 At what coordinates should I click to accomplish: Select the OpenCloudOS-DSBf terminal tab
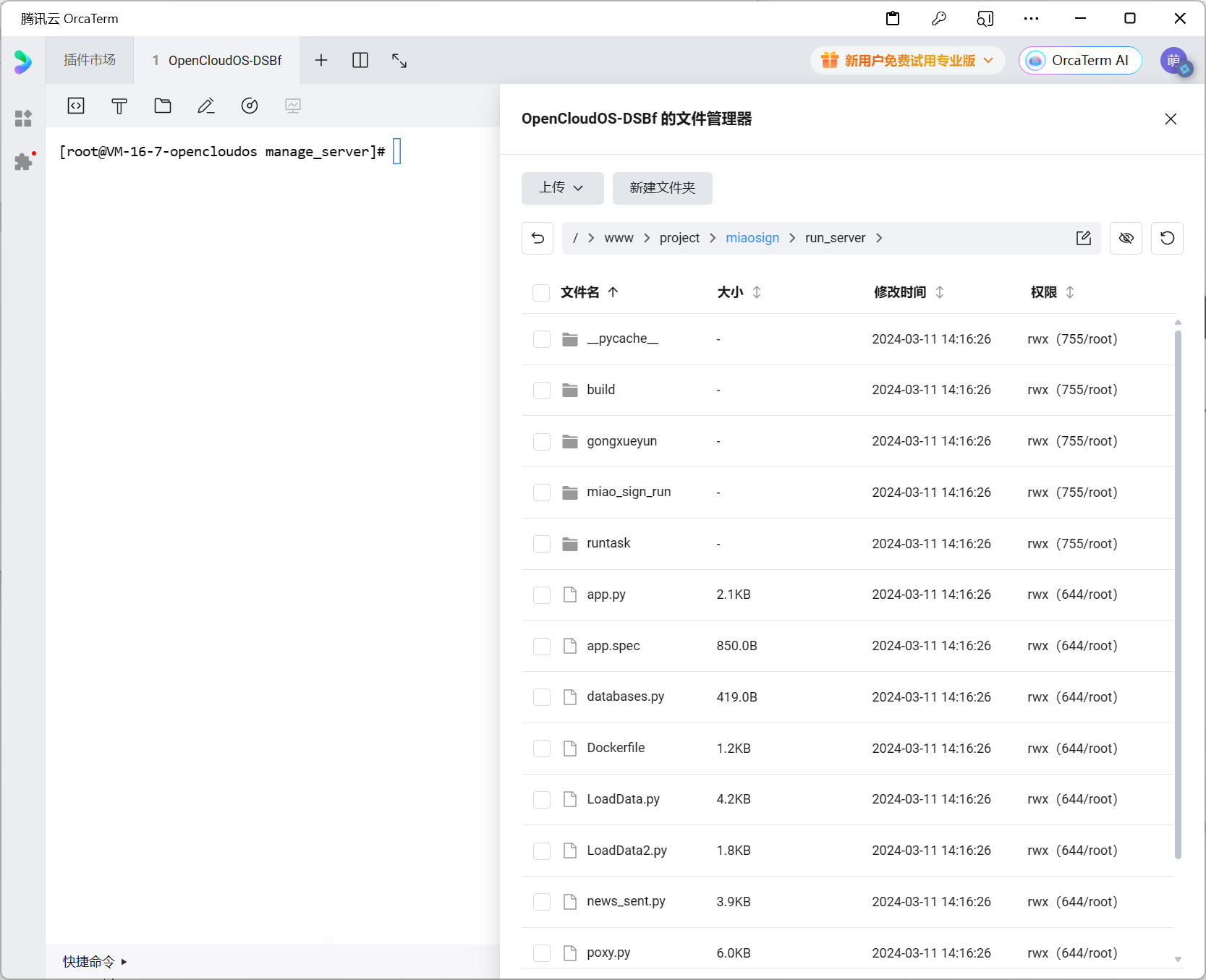[x=217, y=60]
